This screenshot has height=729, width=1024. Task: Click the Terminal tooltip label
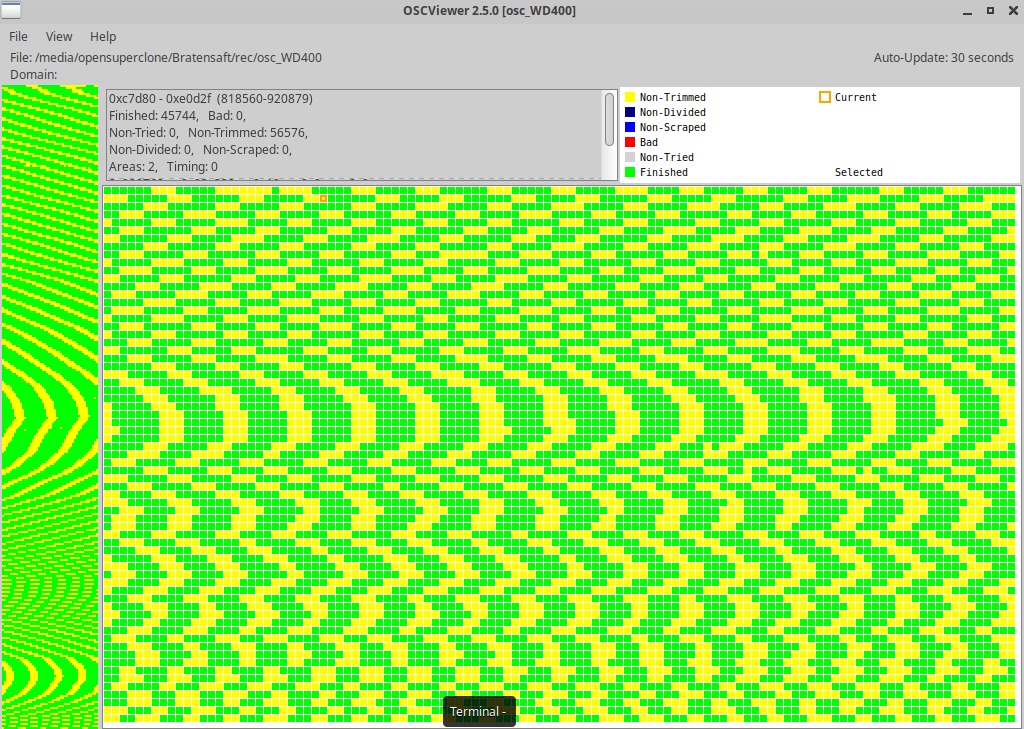coord(479,711)
